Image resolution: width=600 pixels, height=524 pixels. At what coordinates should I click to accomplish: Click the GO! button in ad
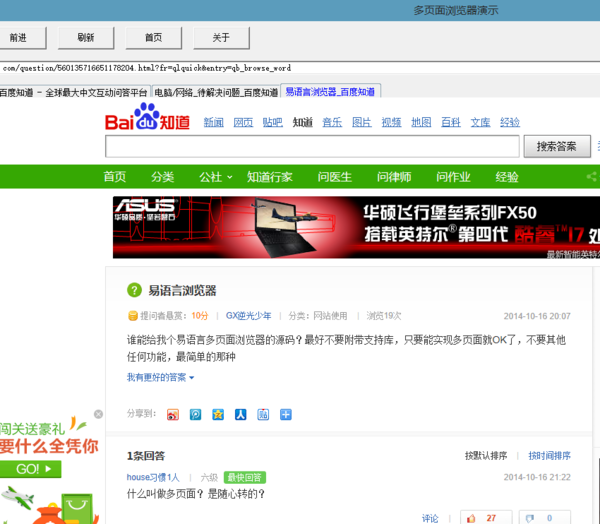click(x=31, y=469)
